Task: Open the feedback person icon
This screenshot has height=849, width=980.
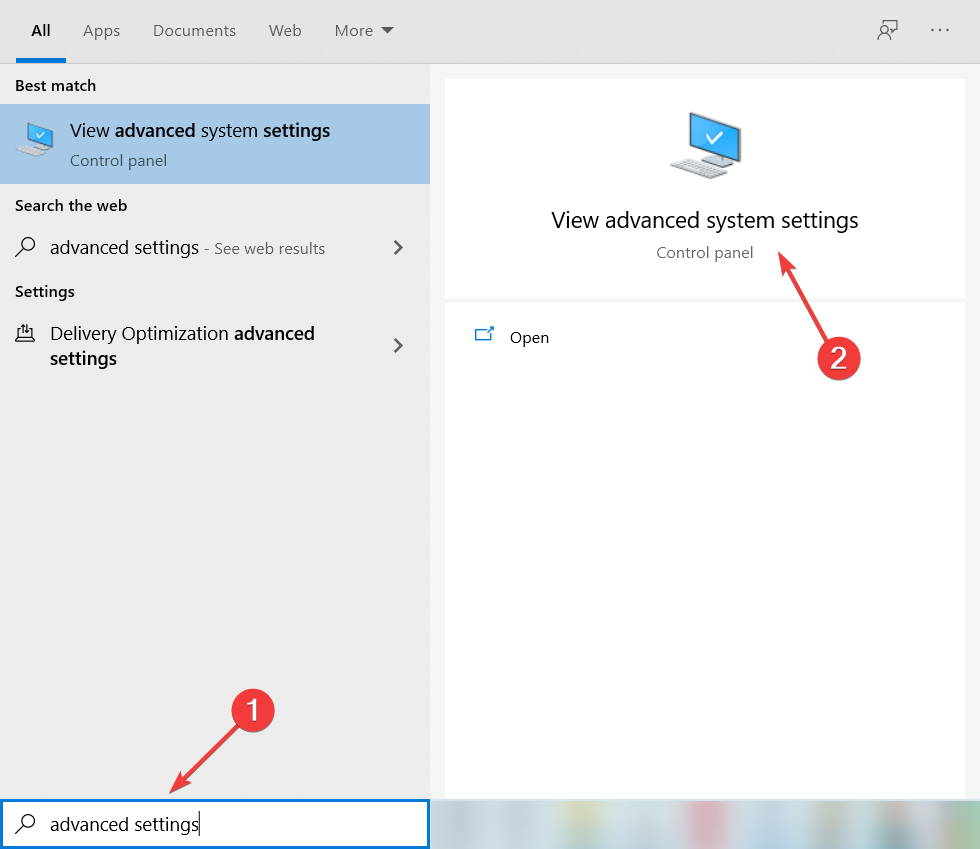Action: (887, 30)
